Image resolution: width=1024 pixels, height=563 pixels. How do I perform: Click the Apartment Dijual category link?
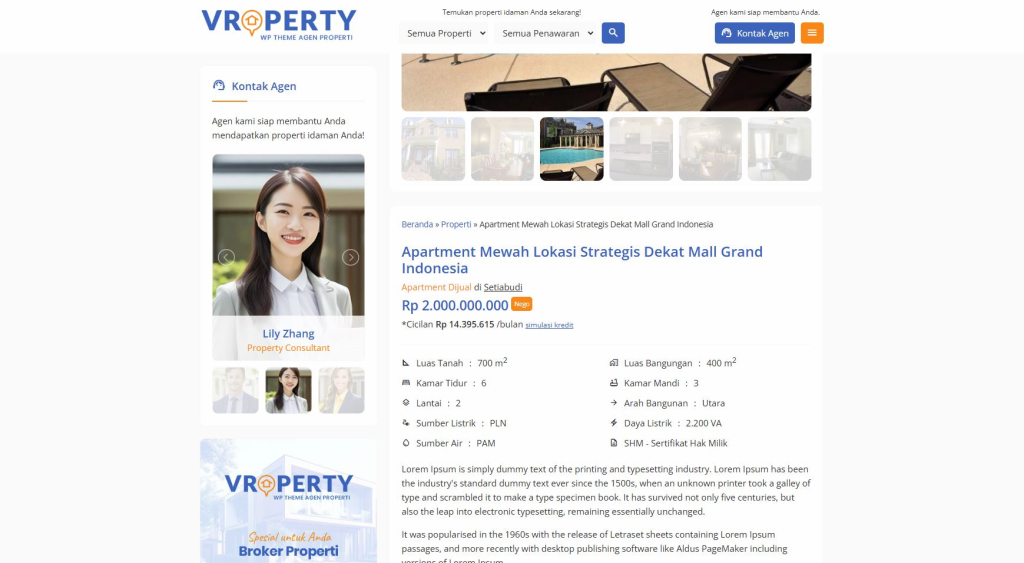(x=436, y=287)
